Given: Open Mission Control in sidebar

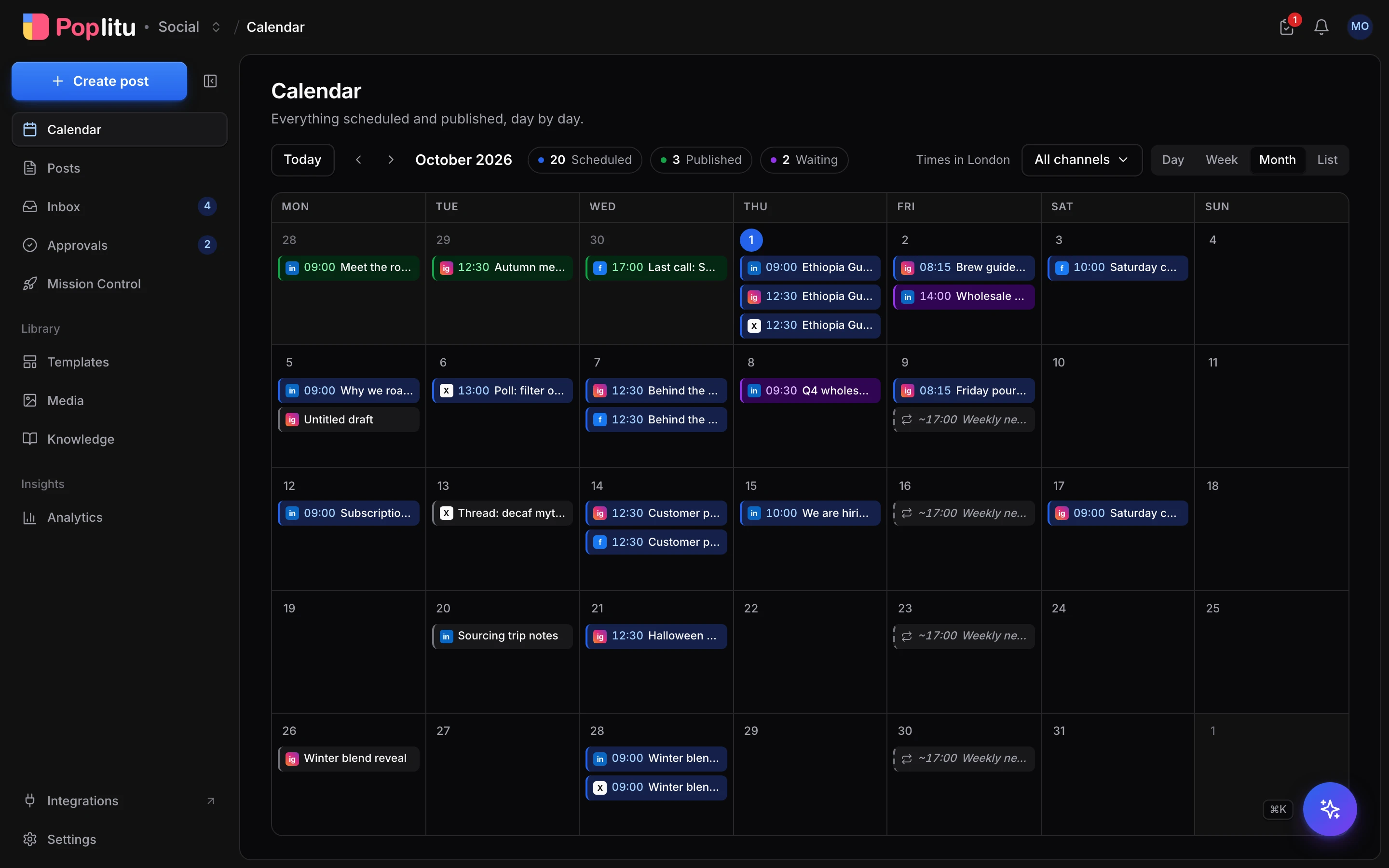Looking at the screenshot, I should [x=120, y=284].
